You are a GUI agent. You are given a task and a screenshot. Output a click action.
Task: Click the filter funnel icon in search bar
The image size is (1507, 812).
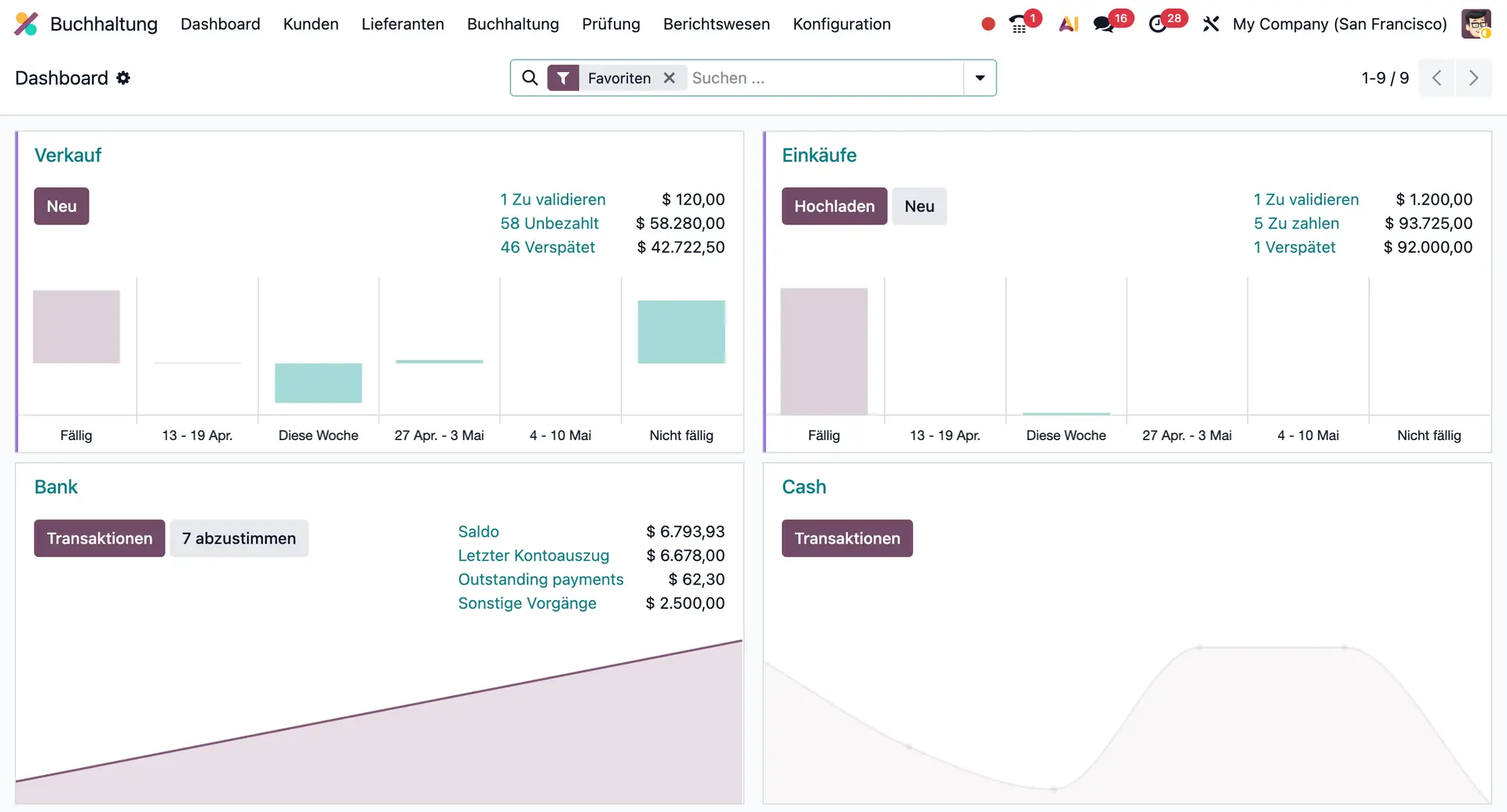click(x=564, y=78)
